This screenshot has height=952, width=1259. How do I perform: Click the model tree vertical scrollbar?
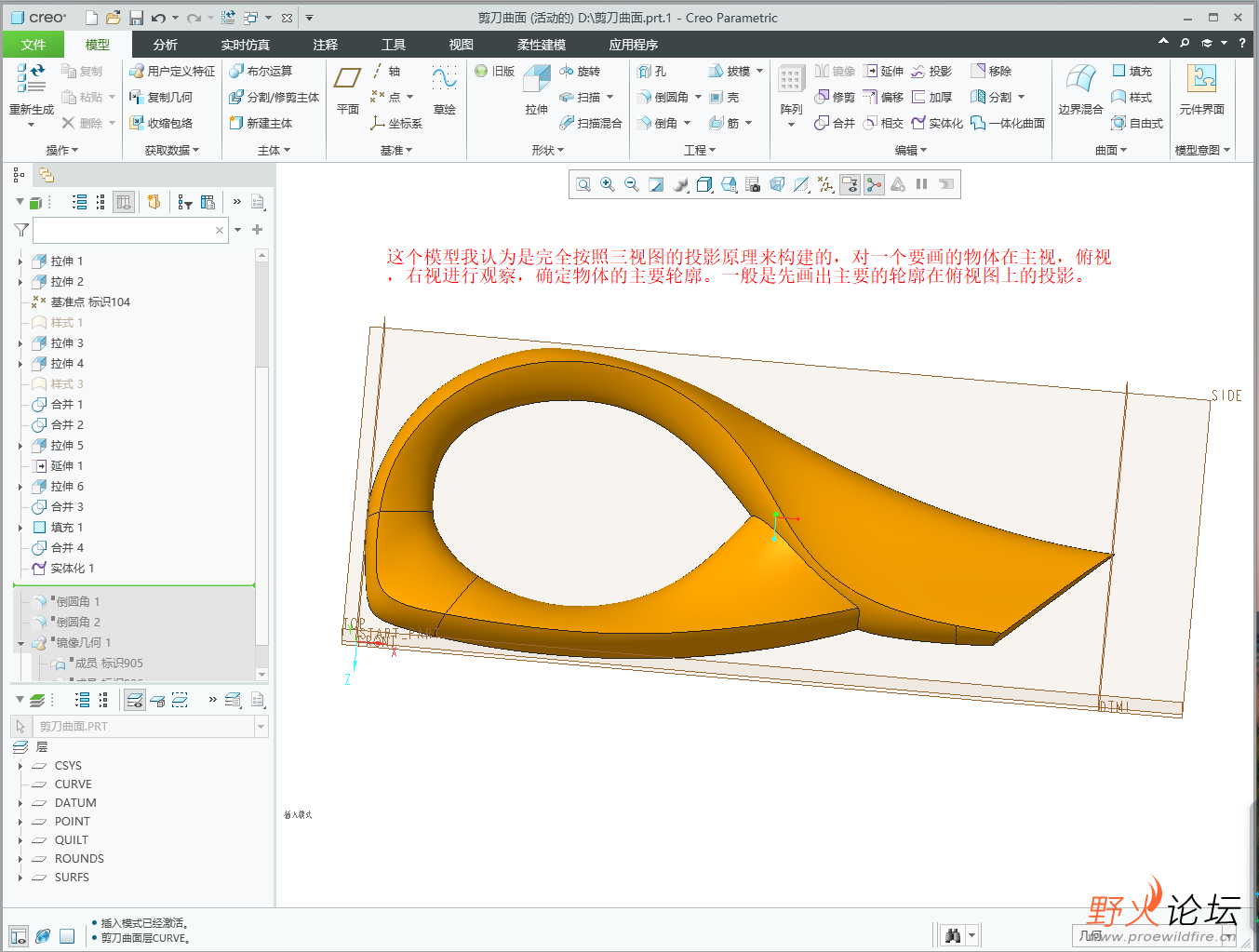[x=261, y=465]
